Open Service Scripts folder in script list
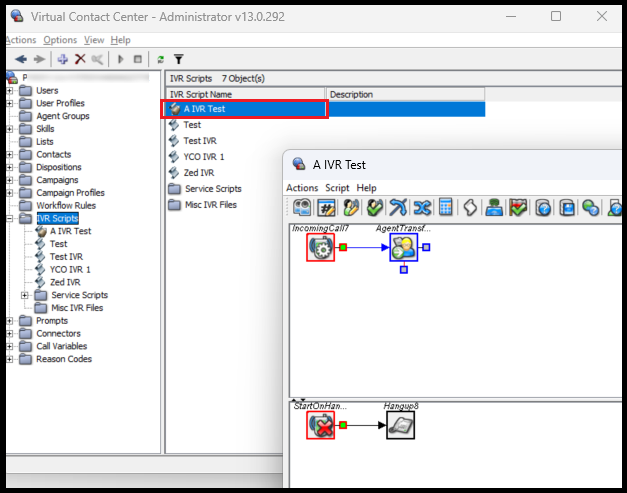The height and width of the screenshot is (493, 627). pos(213,189)
